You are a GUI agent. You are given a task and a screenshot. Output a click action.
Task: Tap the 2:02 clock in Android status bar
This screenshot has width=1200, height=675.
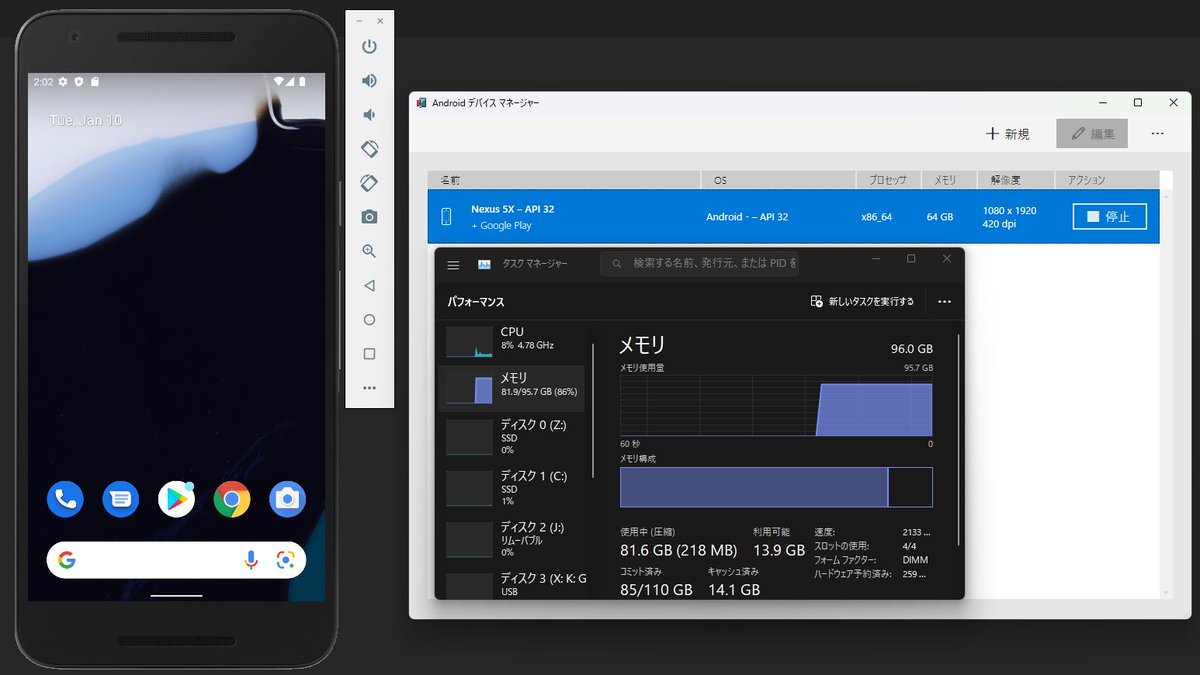coord(43,81)
